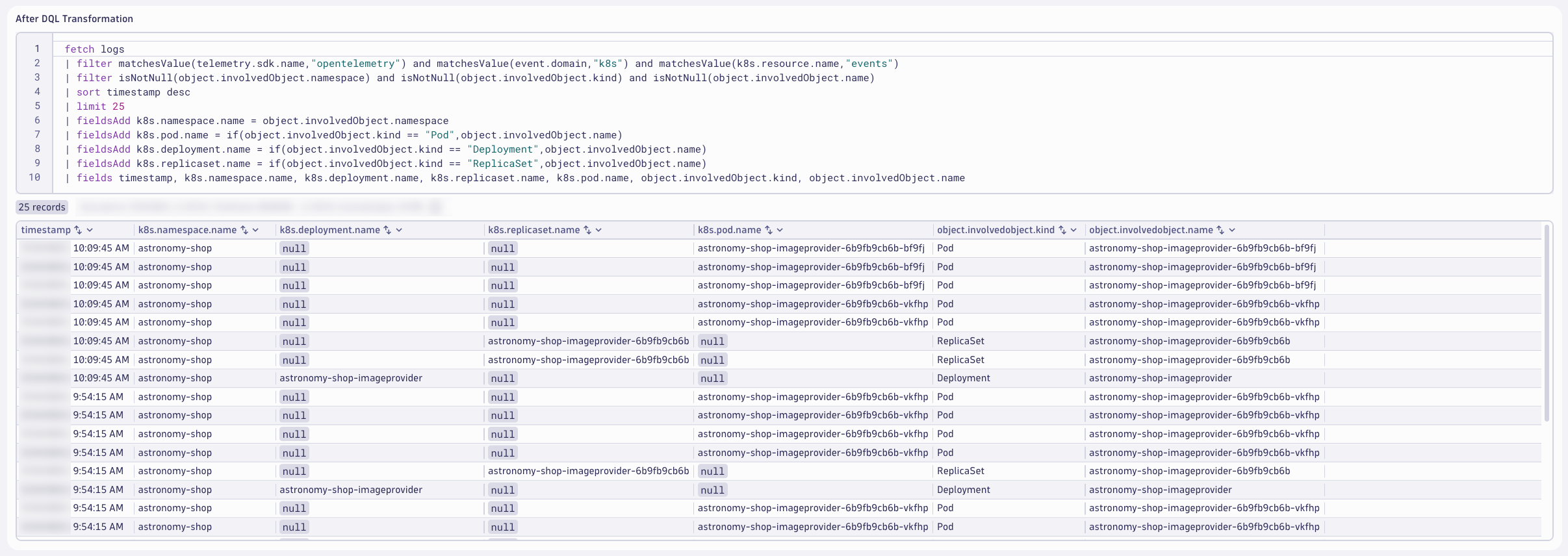The width and height of the screenshot is (1568, 556).
Task: Click the 'fetch logs' line in the editor
Action: pos(95,49)
